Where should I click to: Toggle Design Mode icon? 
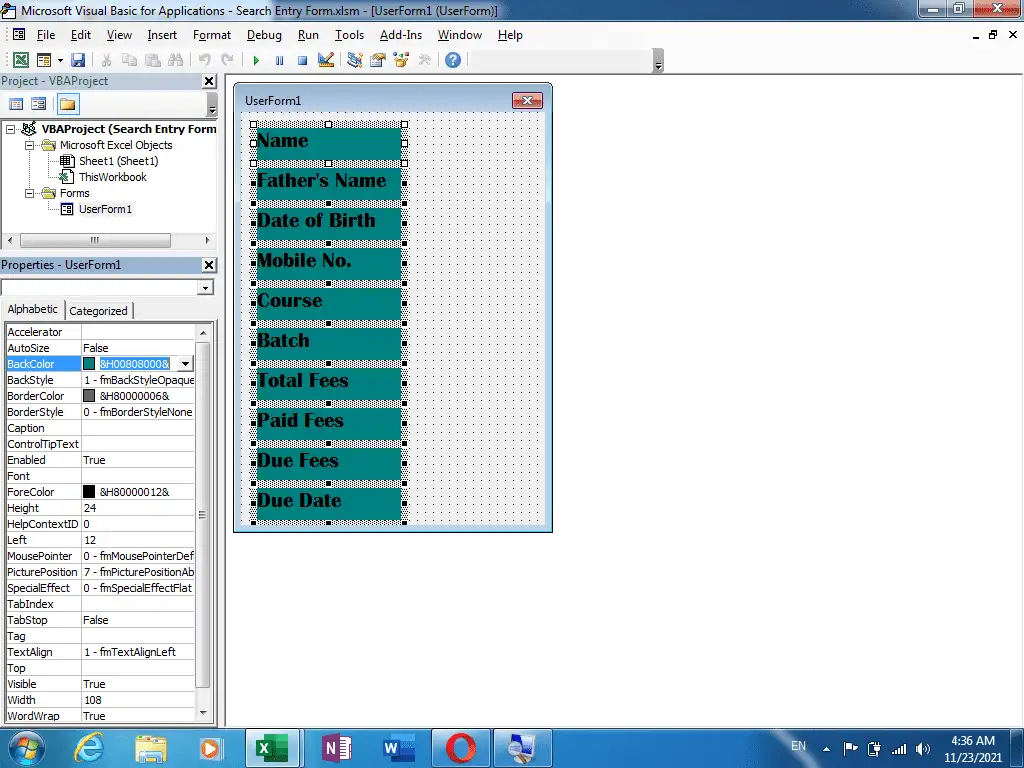coord(326,60)
